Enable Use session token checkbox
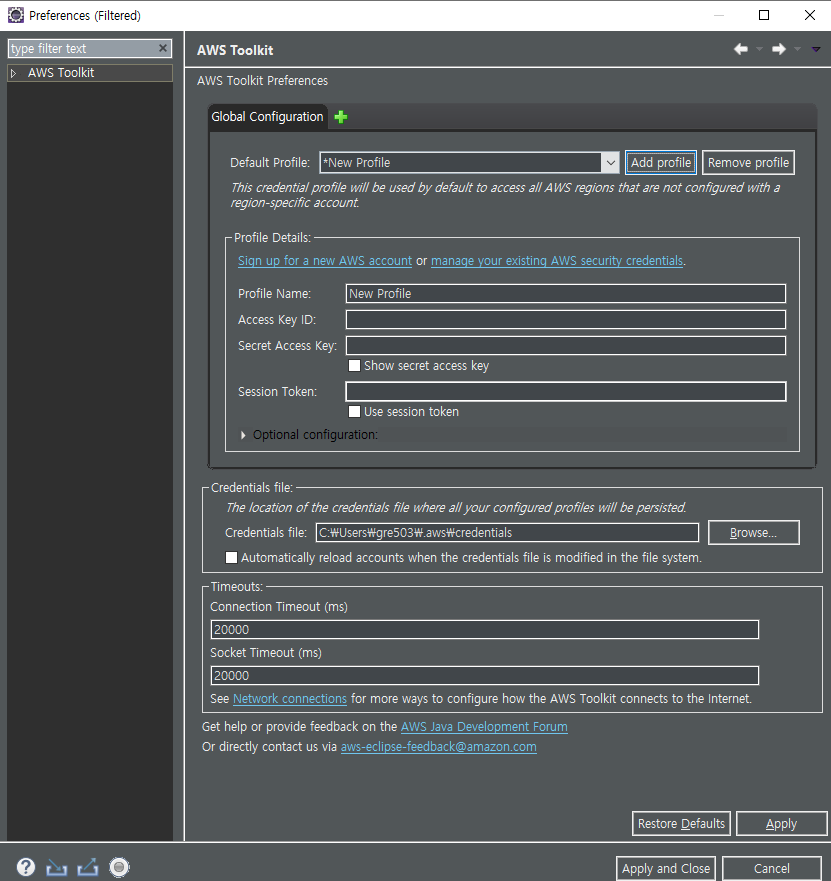Viewport: 831px width, 881px height. coord(354,412)
